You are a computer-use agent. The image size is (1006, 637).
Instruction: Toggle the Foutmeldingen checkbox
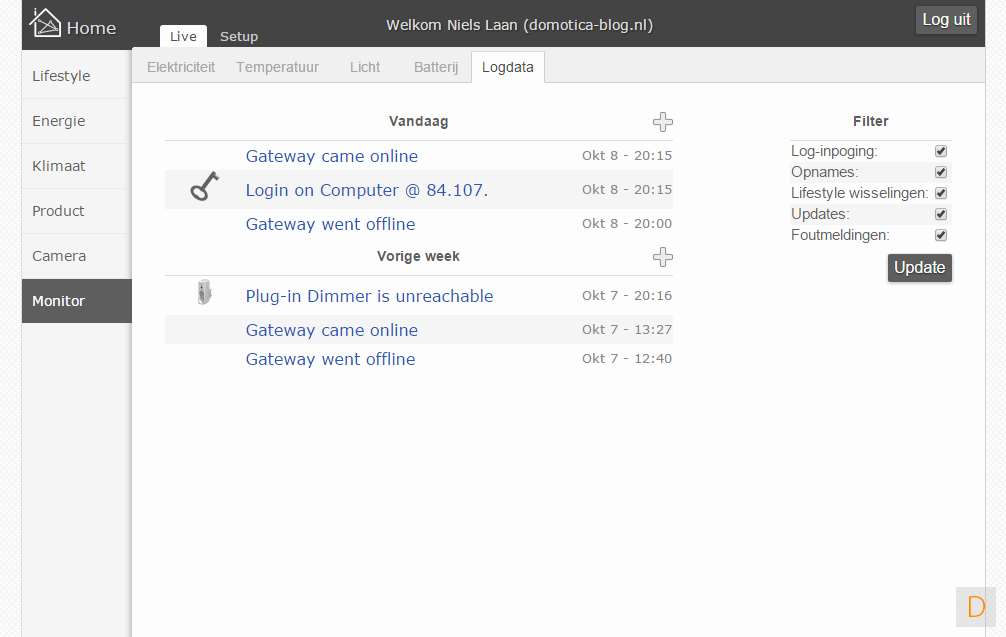(x=941, y=235)
